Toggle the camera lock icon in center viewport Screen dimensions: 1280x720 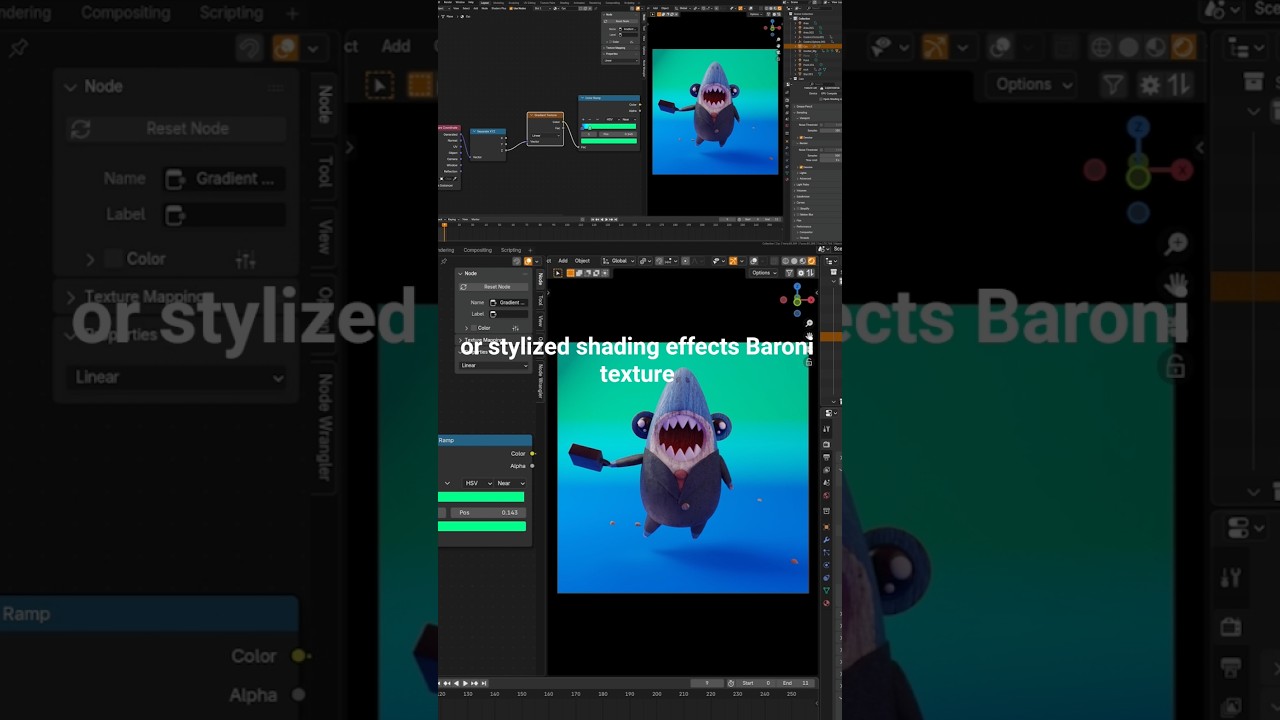(x=809, y=362)
